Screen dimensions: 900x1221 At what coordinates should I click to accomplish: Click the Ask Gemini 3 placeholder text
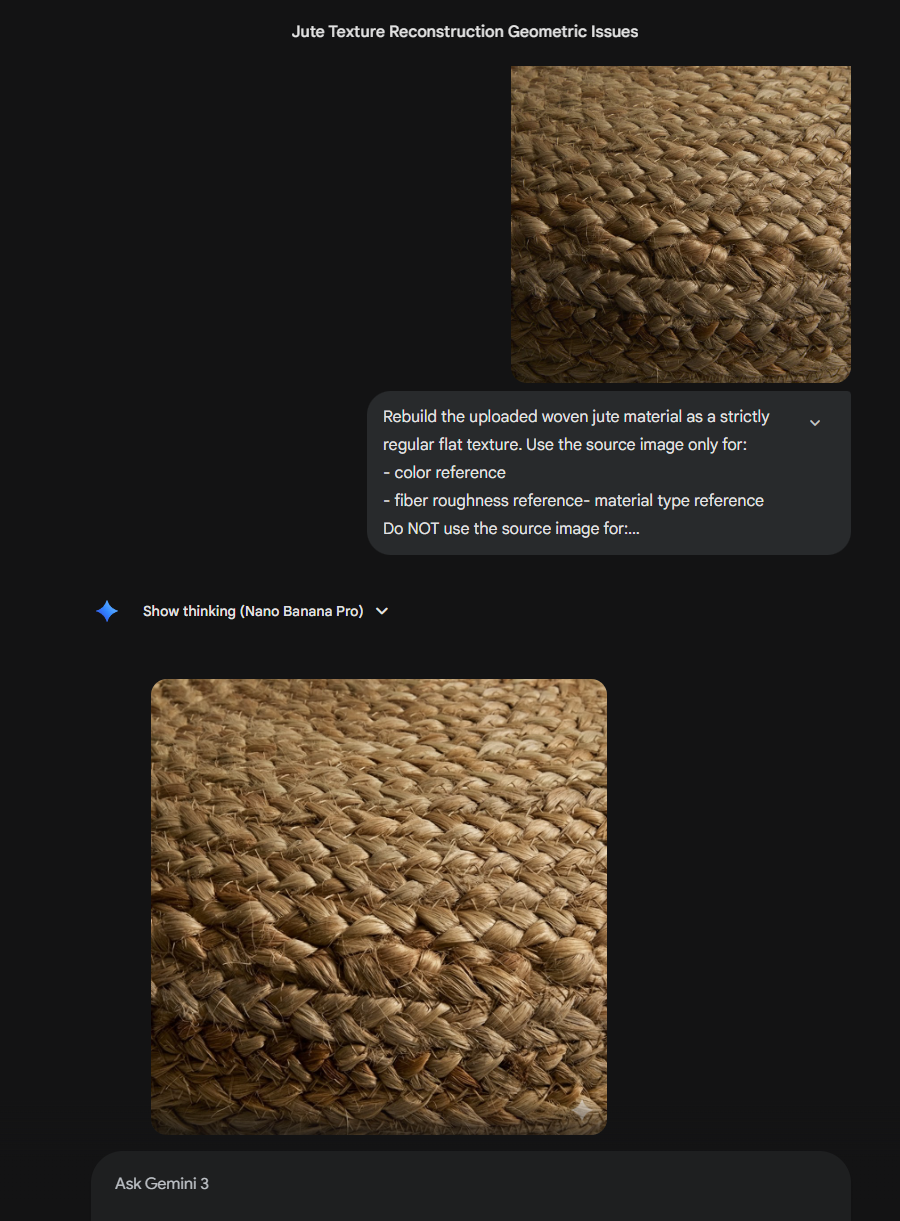tap(162, 1184)
